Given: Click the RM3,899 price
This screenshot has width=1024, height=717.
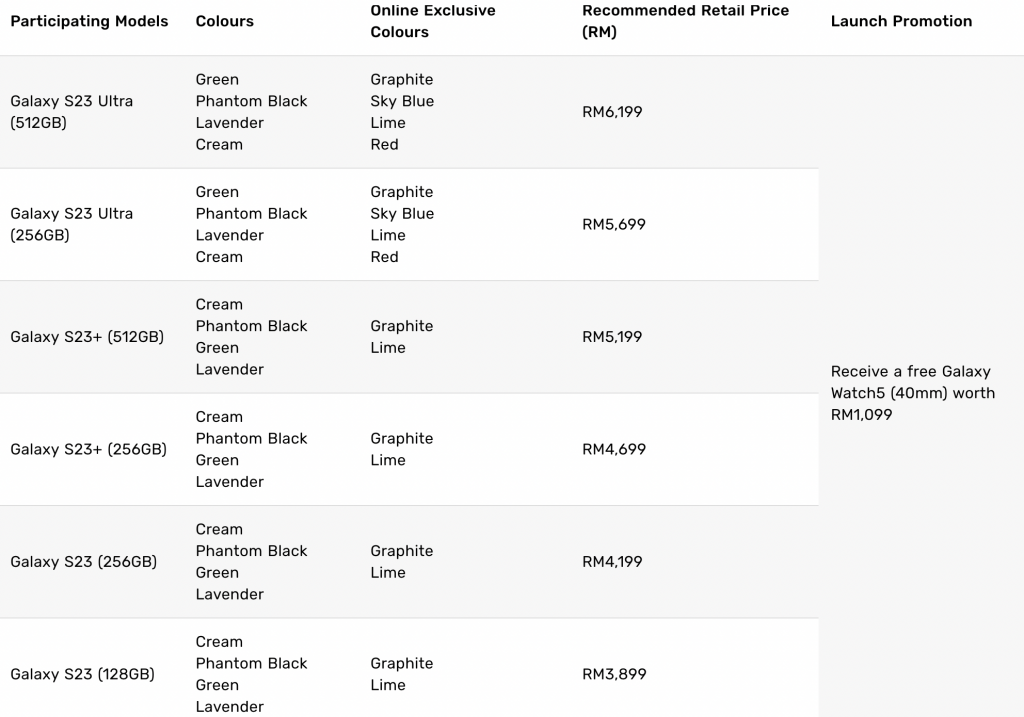Looking at the screenshot, I should [x=614, y=674].
